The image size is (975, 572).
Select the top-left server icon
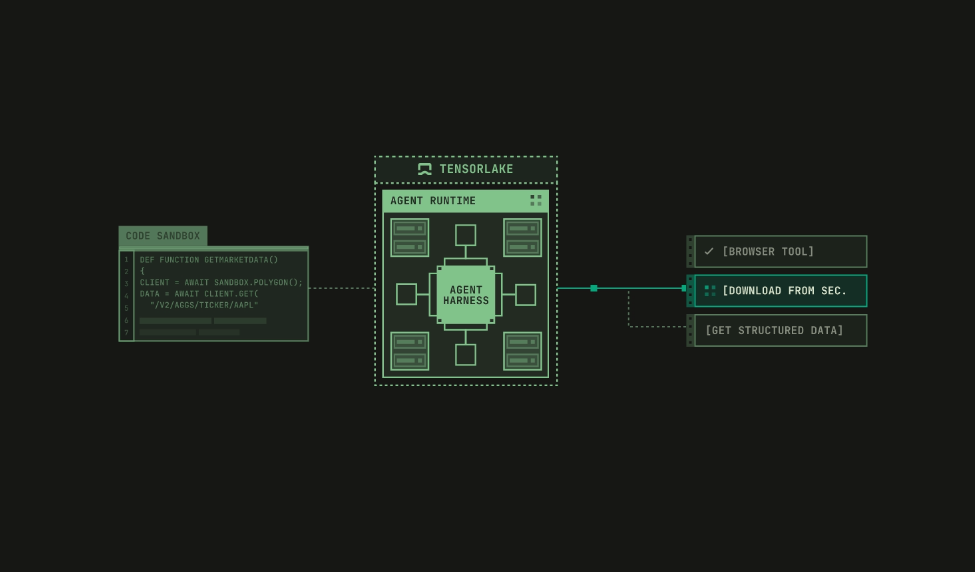point(410,237)
